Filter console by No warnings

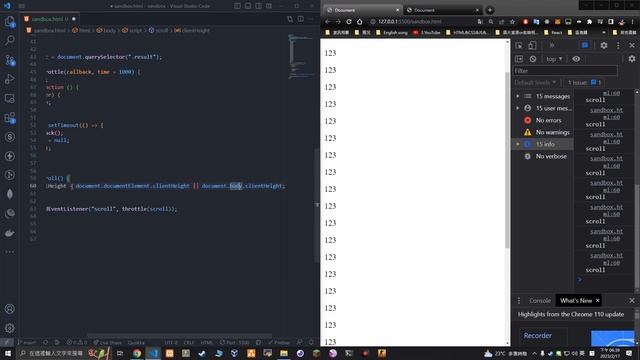(x=543, y=132)
